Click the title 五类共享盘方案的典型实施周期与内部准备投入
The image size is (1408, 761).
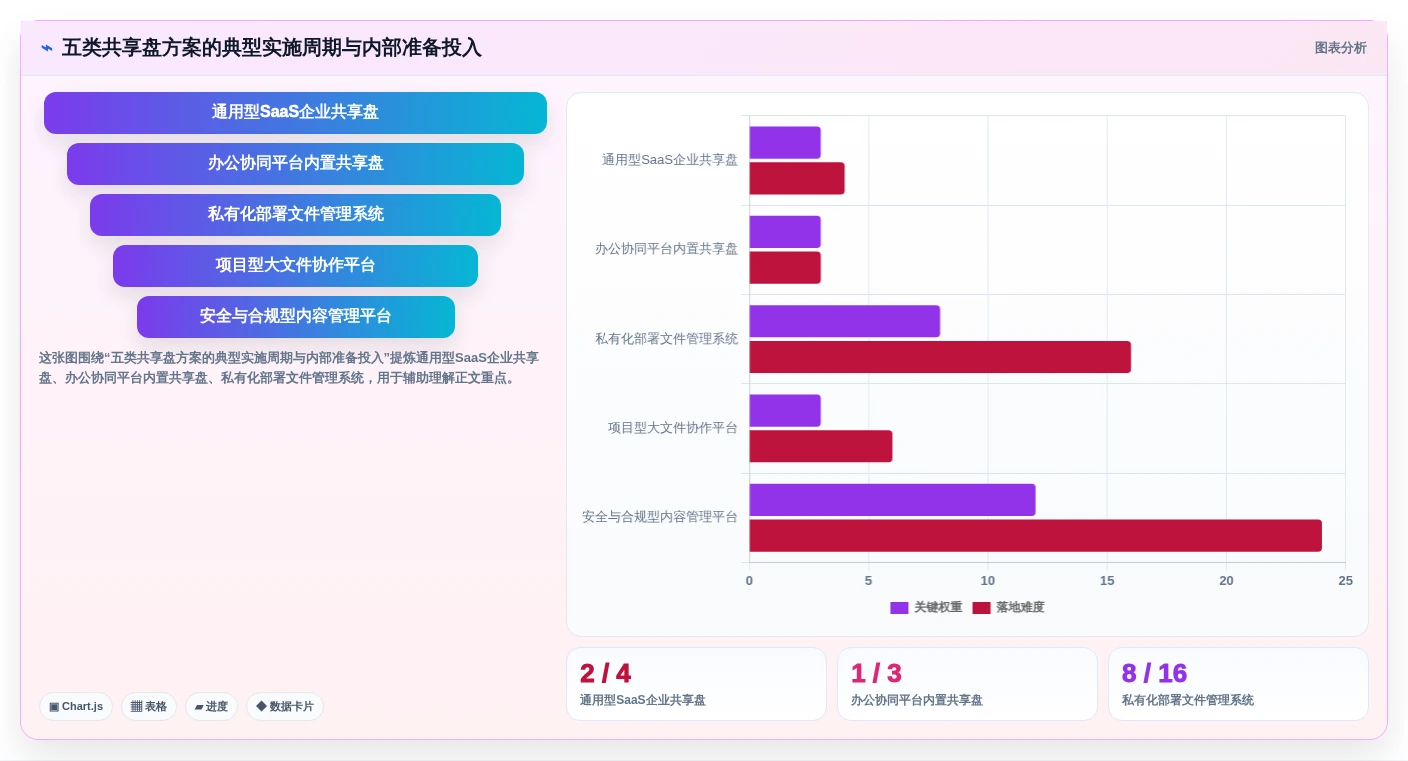pyautogui.click(x=272, y=48)
